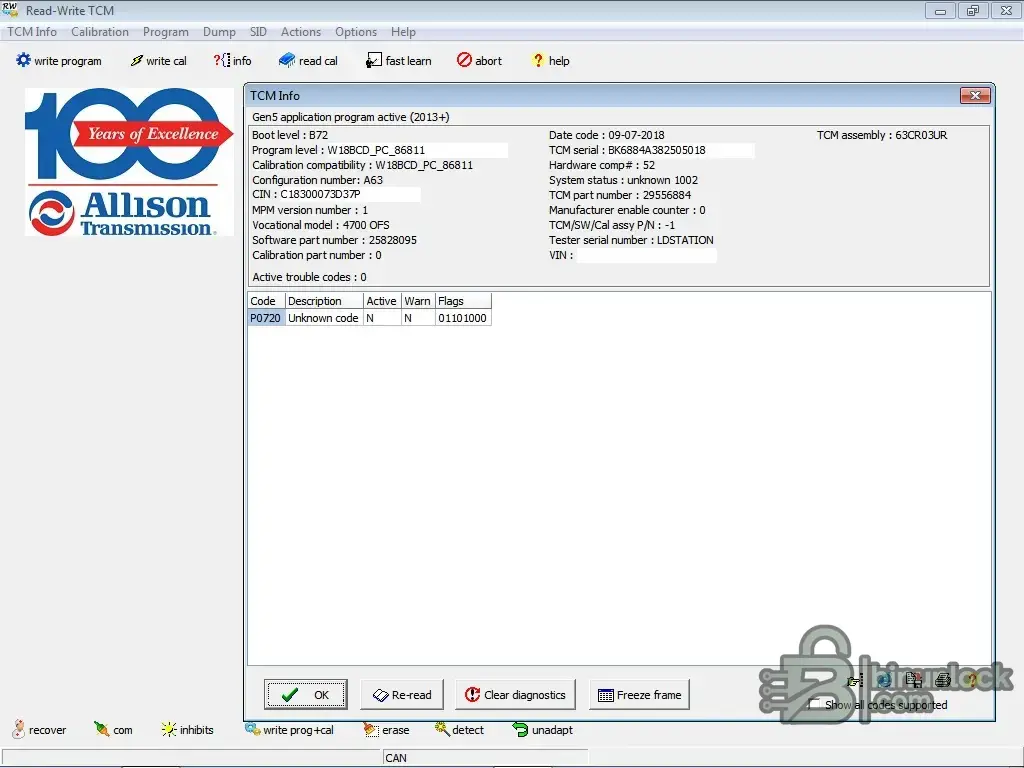
Task: Click the Re-read button
Action: coord(402,694)
